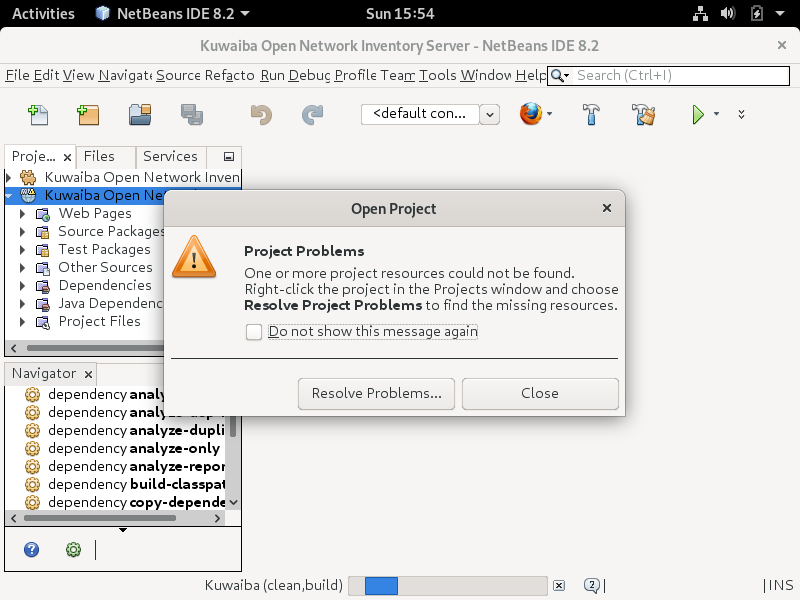Click the Build Project hammer icon
Screen dimensions: 800x600
coord(591,115)
